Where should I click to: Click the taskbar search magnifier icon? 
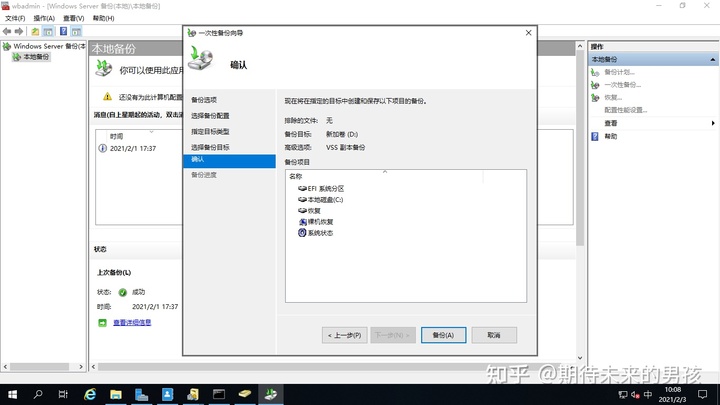coord(38,394)
